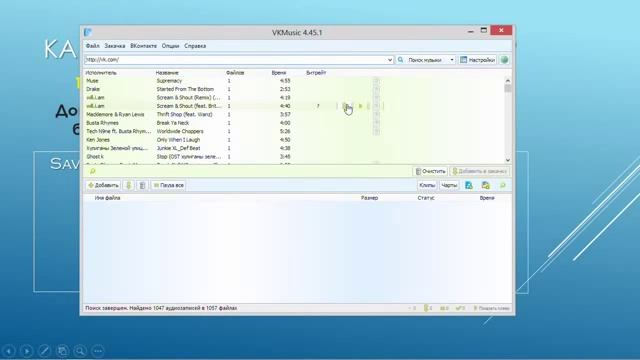Click the Показать плеер status bar link
Viewport: 640px width, 360px height.
click(x=491, y=308)
